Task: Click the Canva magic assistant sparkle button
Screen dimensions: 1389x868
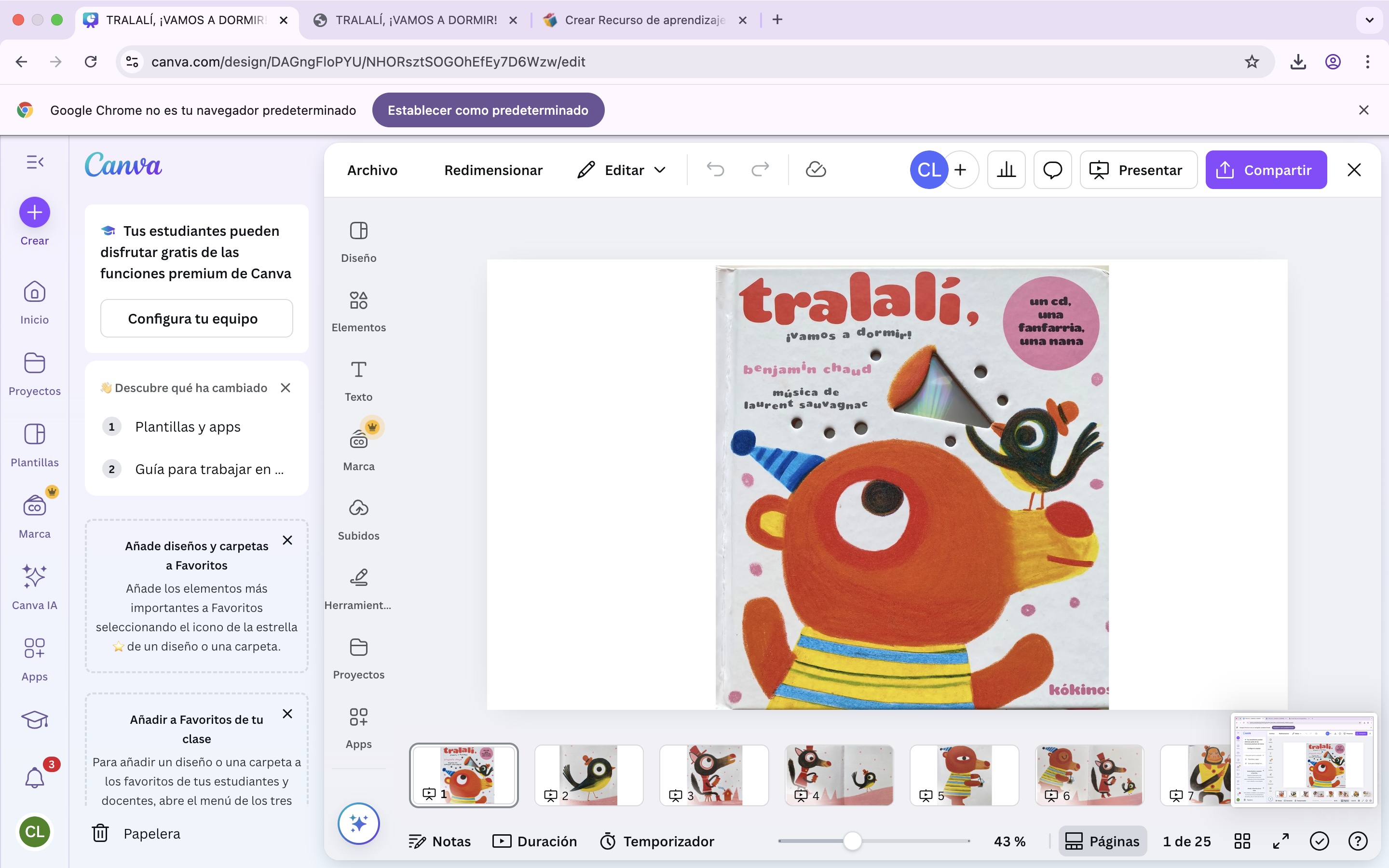Action: pyautogui.click(x=359, y=824)
